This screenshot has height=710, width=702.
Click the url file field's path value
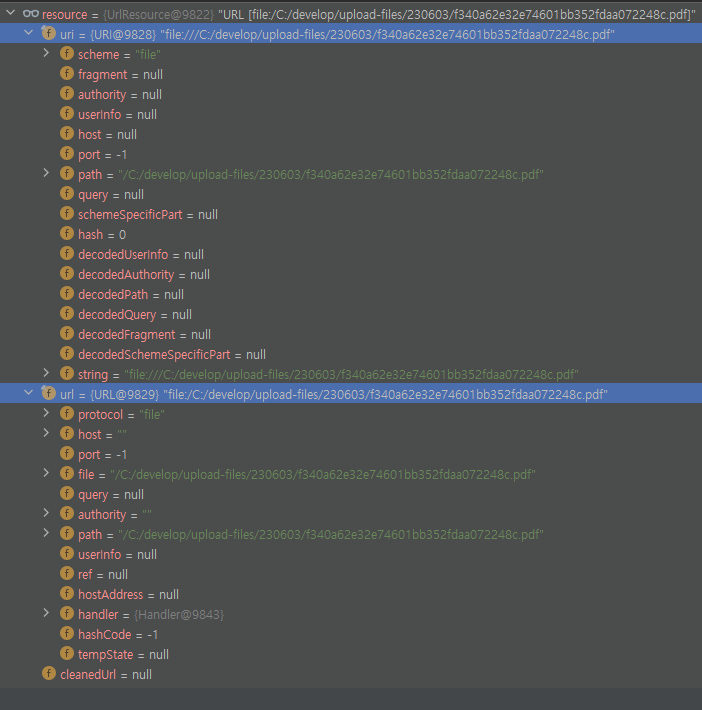[323, 474]
